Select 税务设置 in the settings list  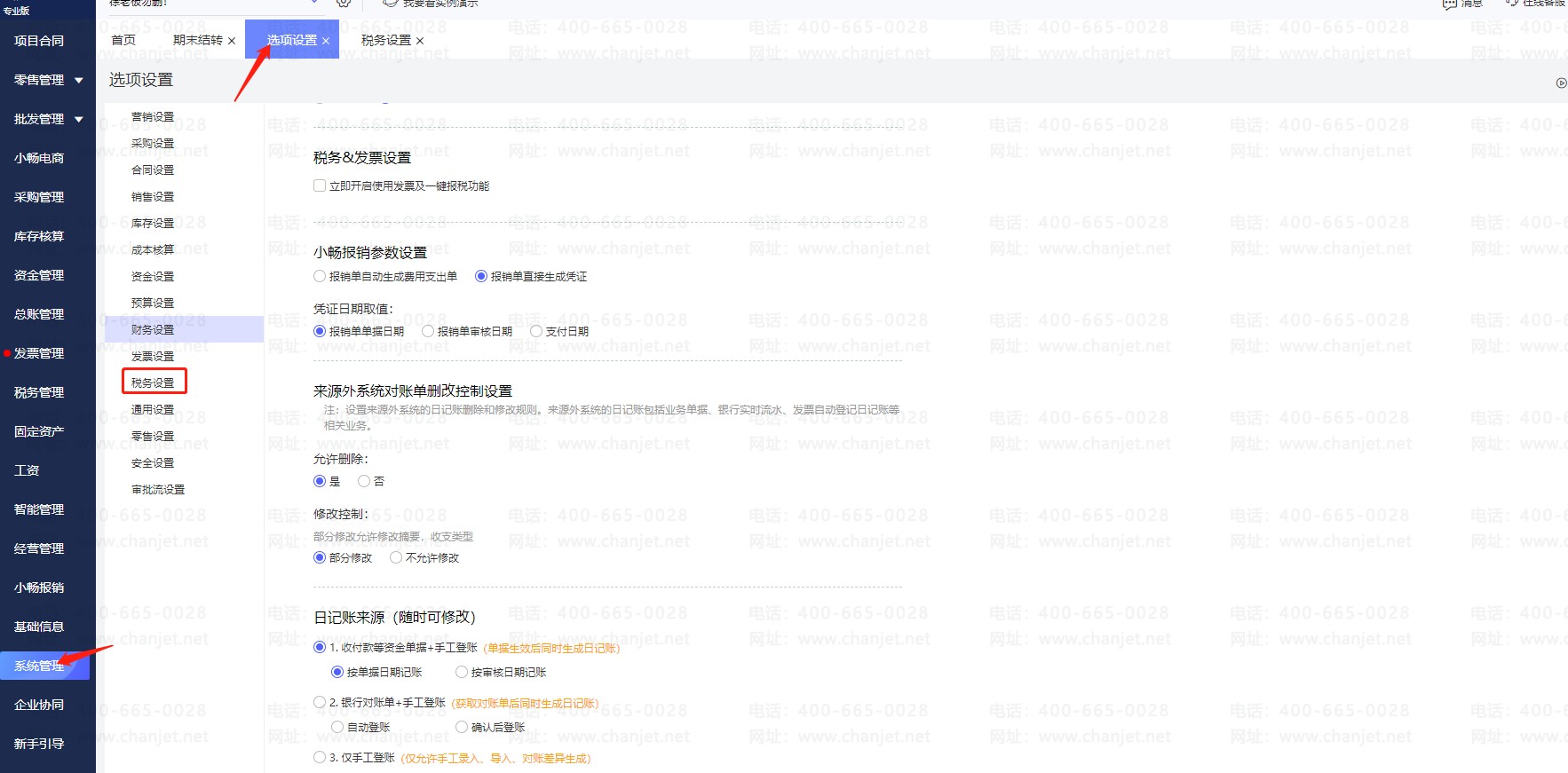(153, 383)
